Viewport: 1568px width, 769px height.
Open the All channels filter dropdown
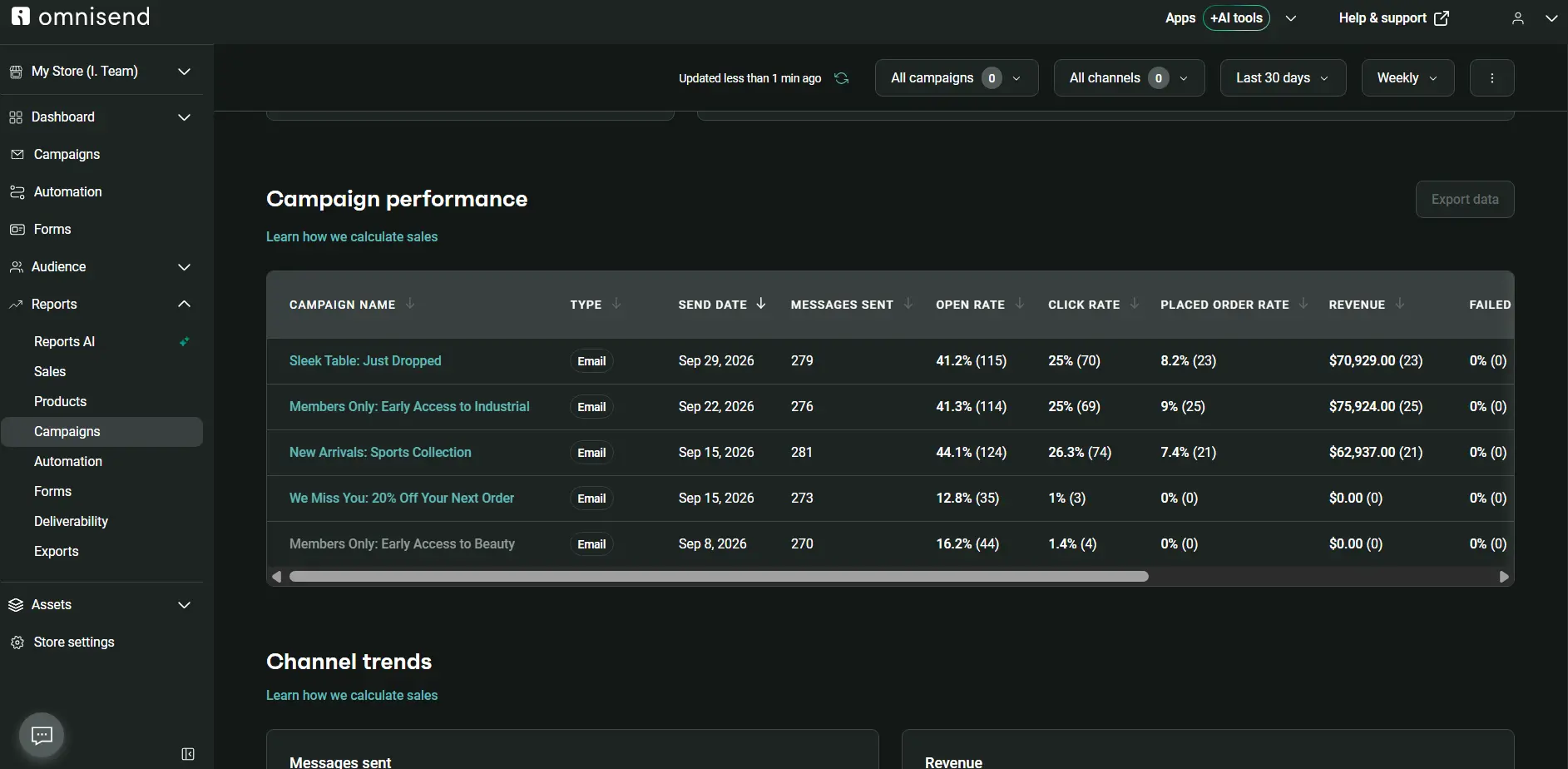pyautogui.click(x=1129, y=78)
